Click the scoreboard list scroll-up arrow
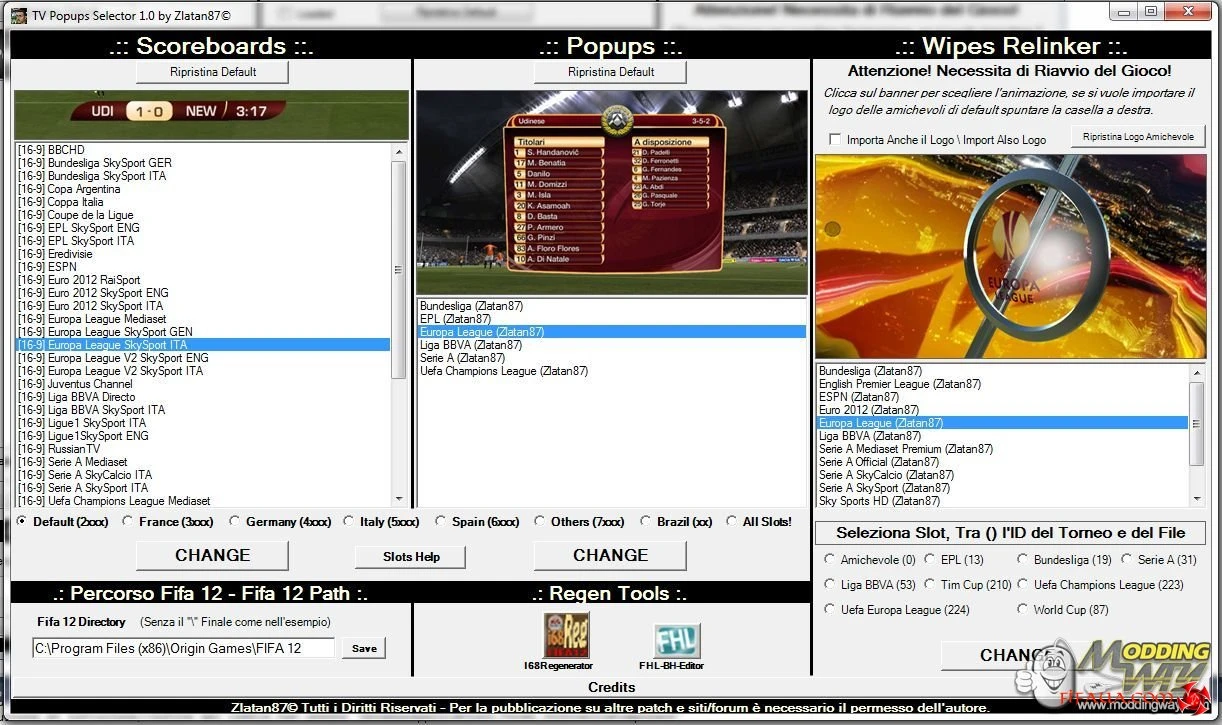This screenshot has height=725, width=1222. (x=399, y=151)
